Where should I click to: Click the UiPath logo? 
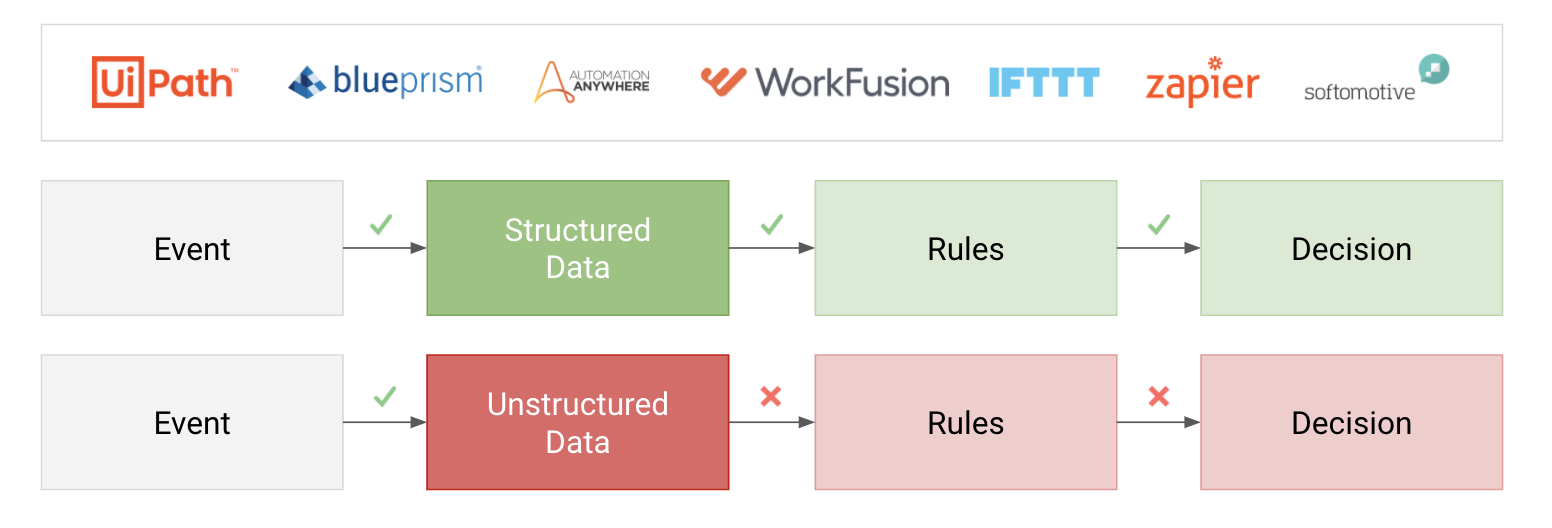click(x=165, y=81)
